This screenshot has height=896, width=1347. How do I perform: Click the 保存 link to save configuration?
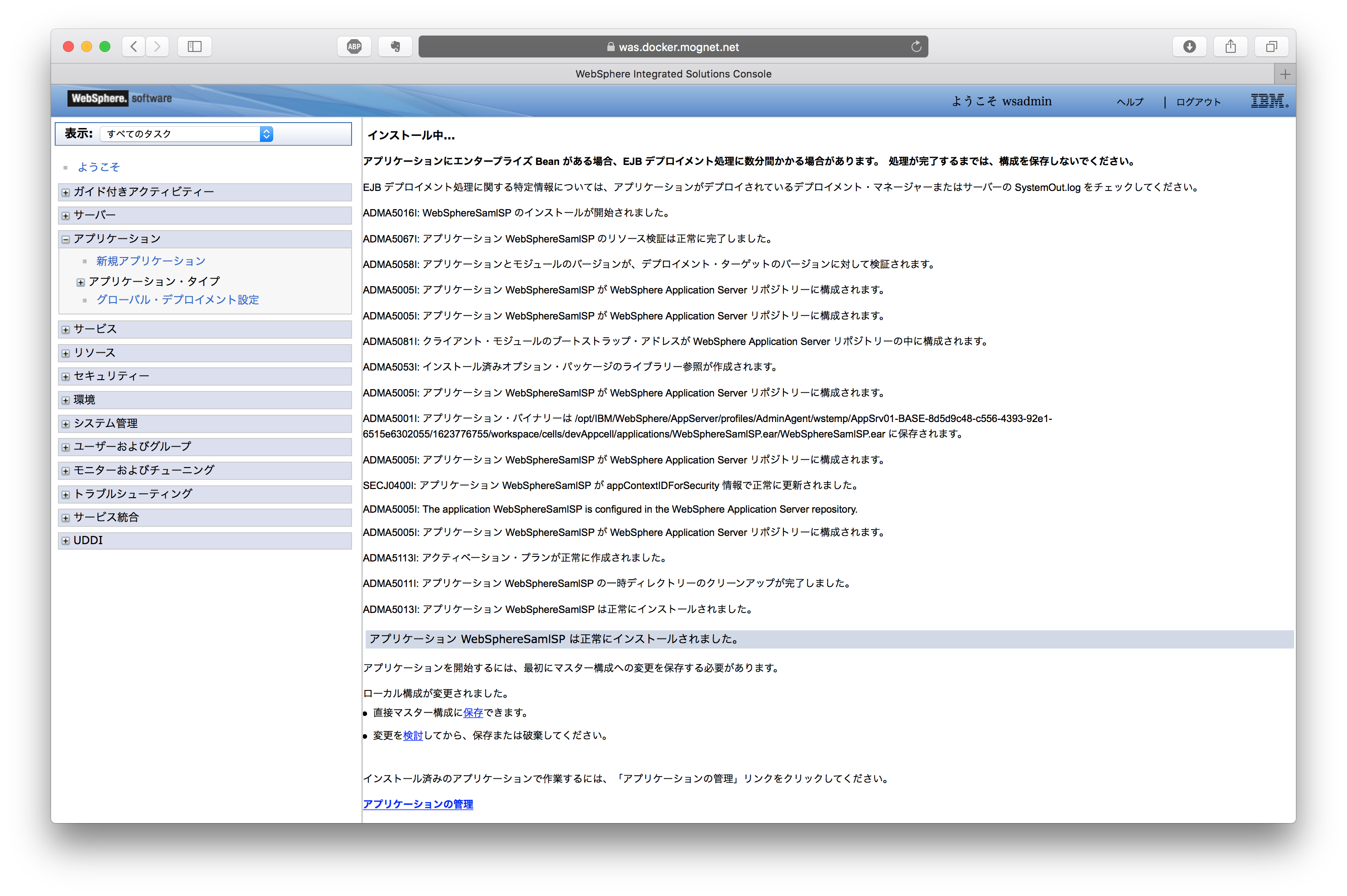coord(473,713)
